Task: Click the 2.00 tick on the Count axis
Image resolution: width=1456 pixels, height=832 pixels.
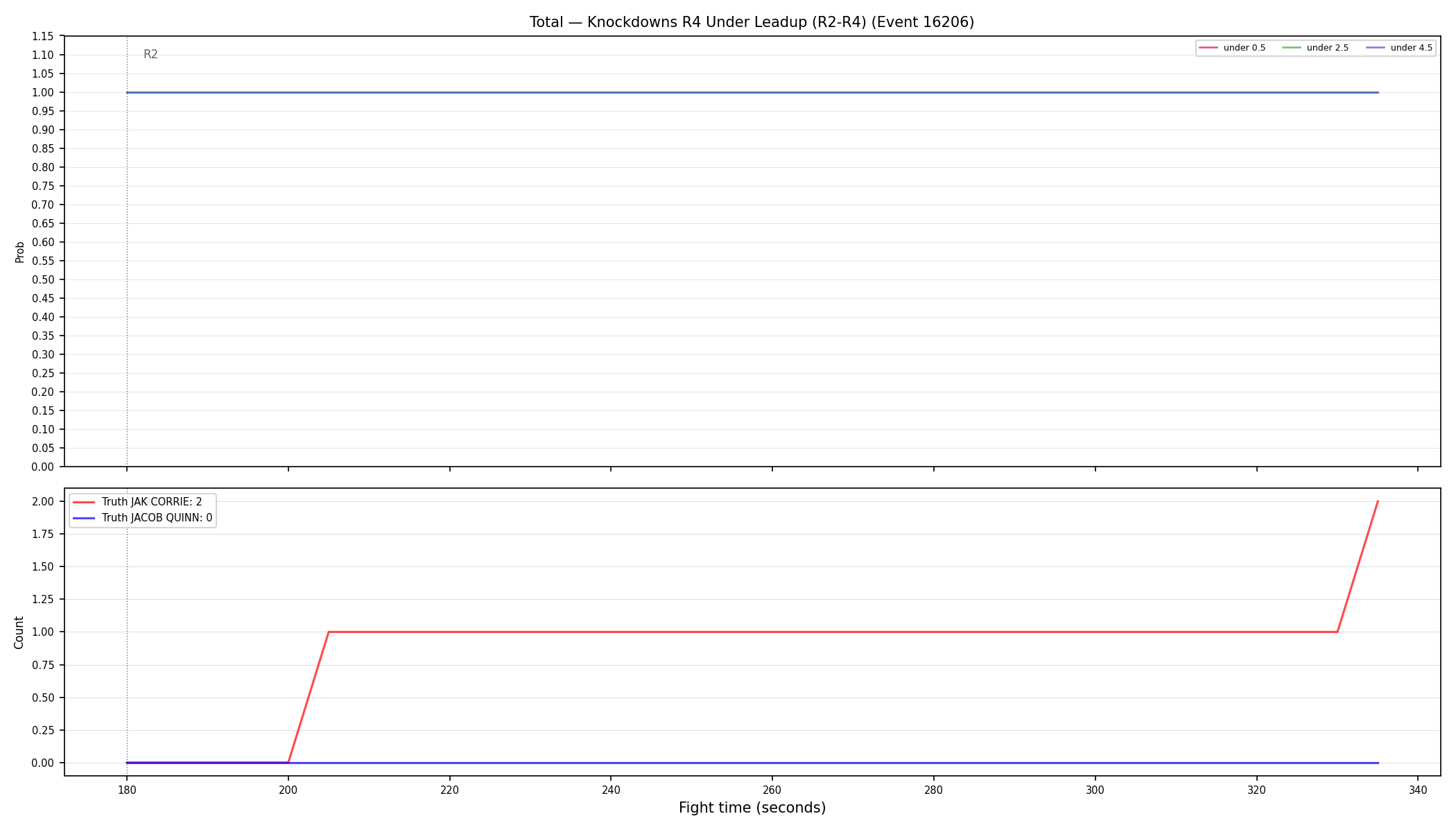Action: [42, 502]
